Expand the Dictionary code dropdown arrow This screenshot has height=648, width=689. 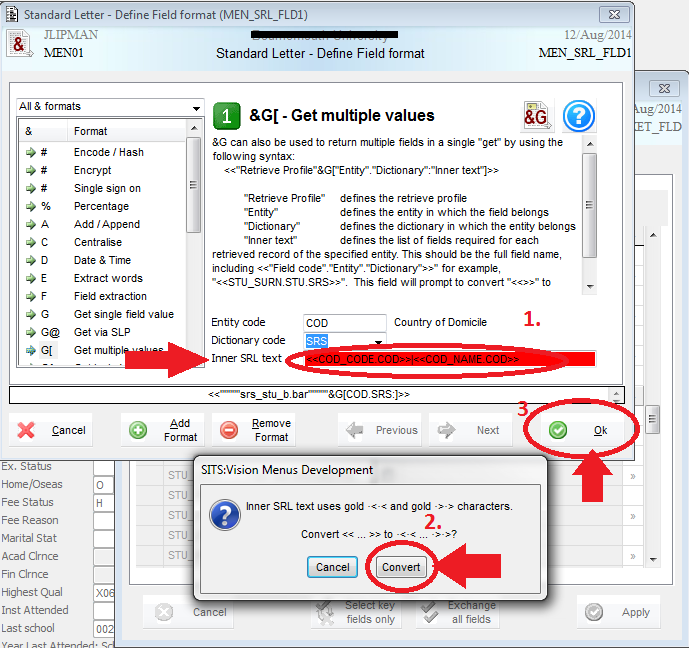tap(379, 343)
